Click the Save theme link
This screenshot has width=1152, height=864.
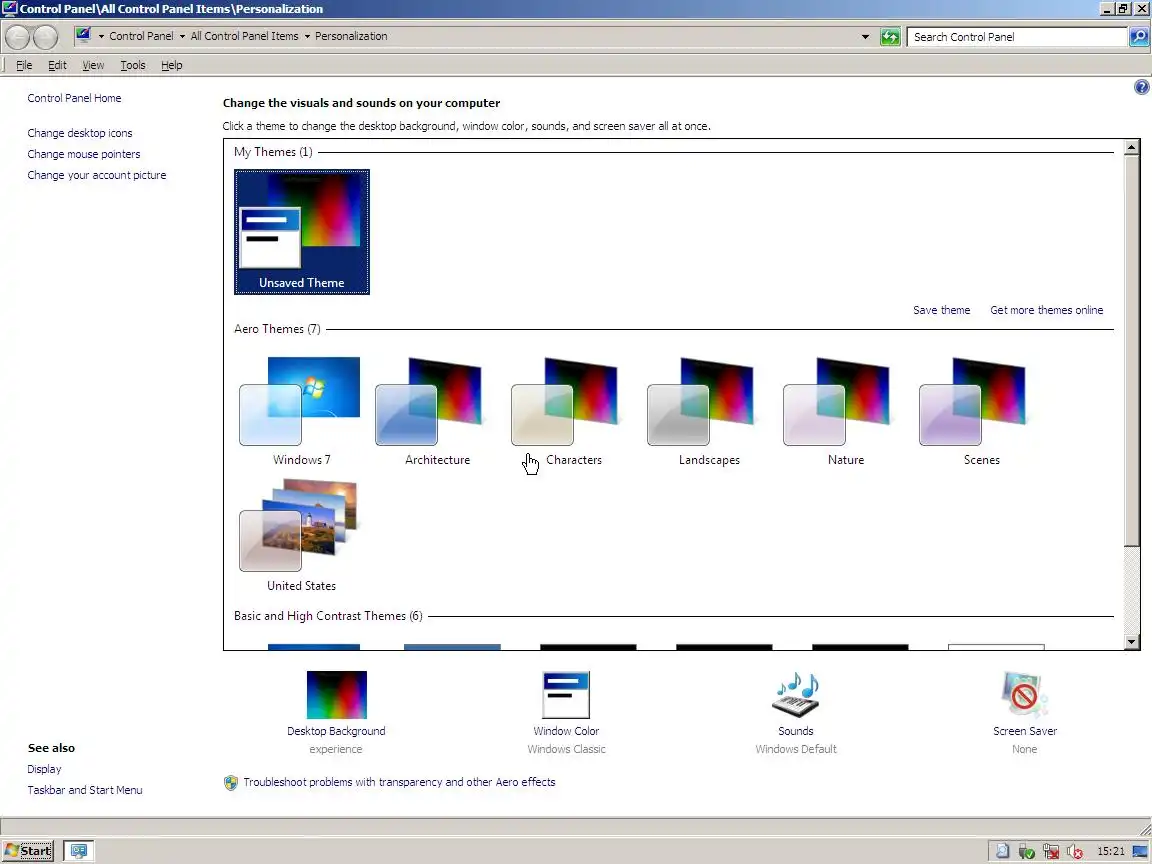(941, 310)
